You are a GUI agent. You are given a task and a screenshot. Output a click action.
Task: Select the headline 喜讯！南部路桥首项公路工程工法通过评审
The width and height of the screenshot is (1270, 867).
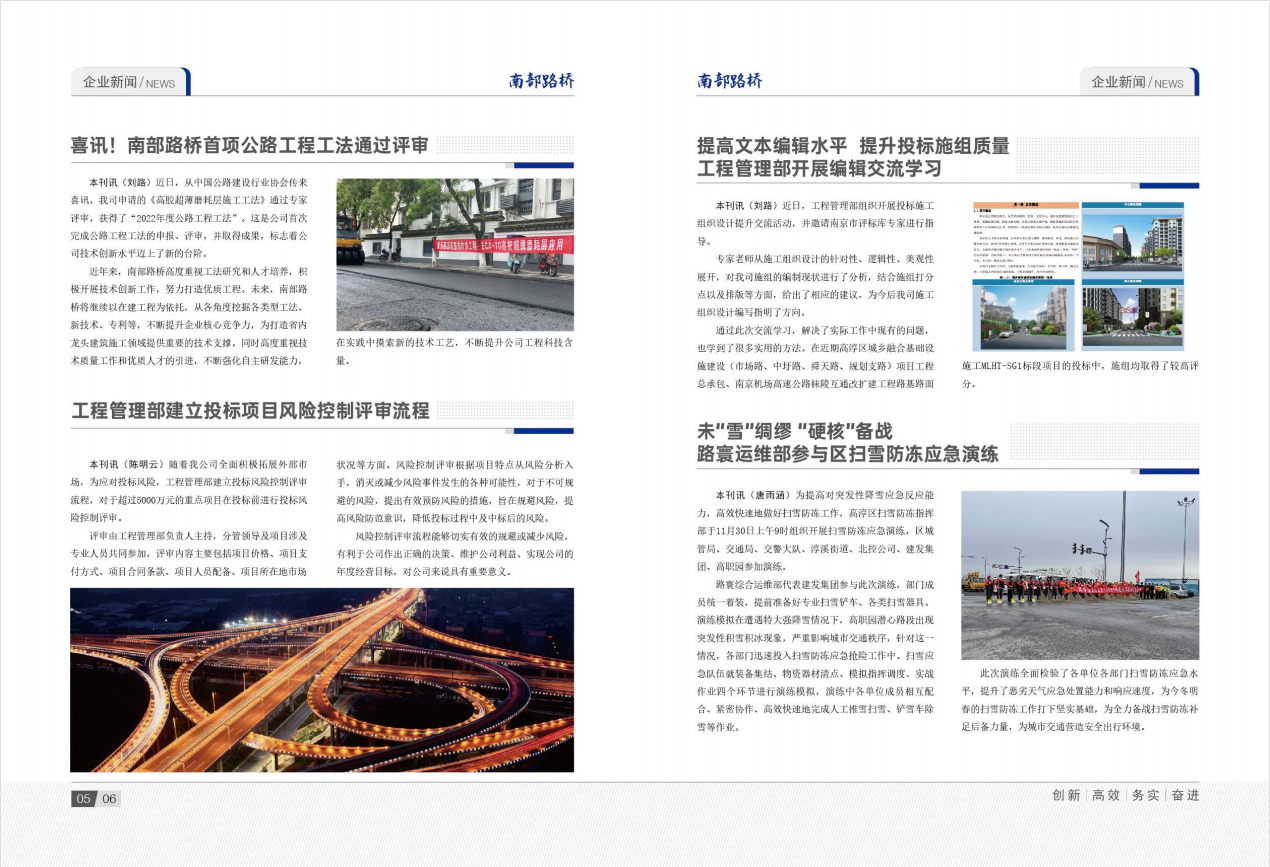click(250, 146)
